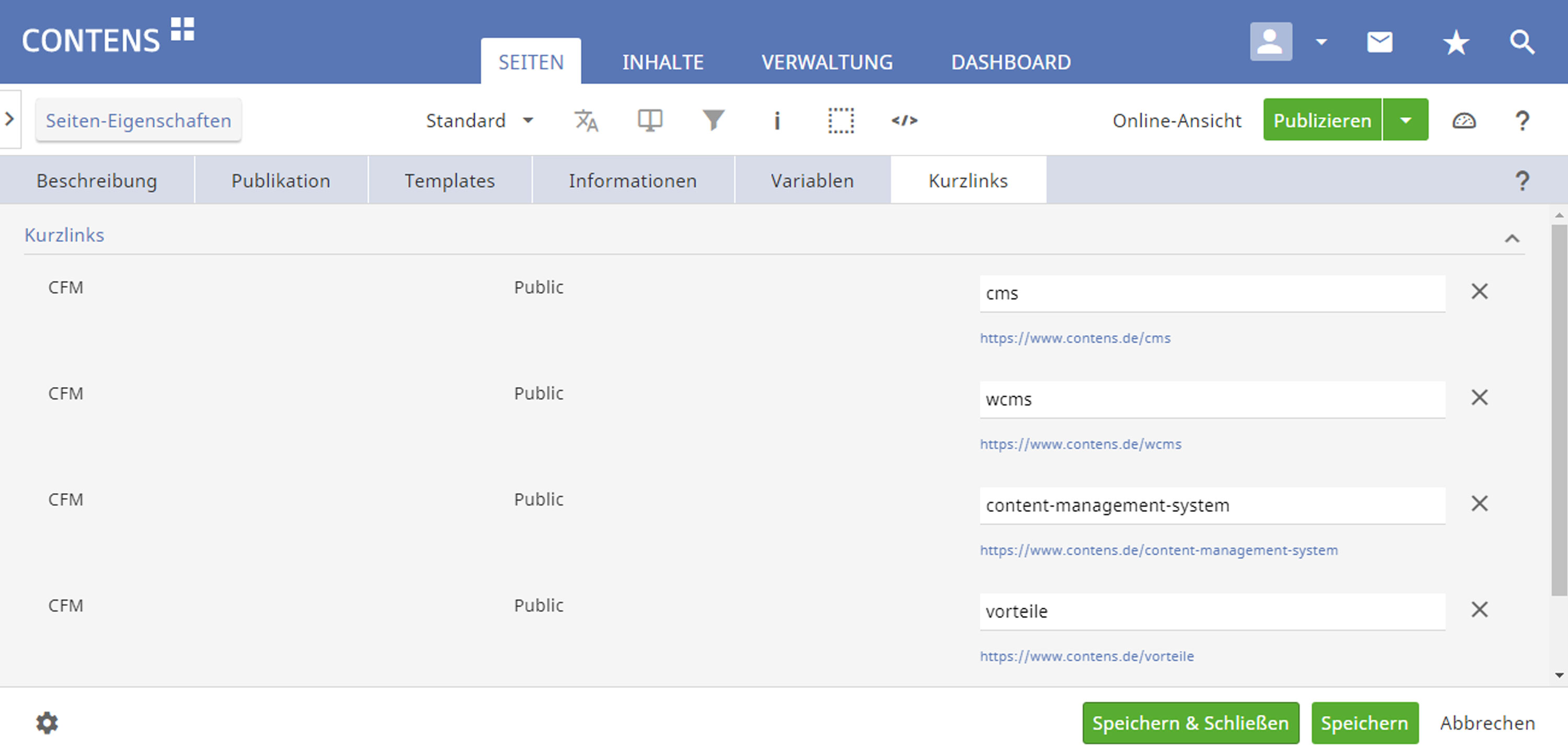Open the source code view icon
Viewport: 1568px width, 753px height.
905,120
